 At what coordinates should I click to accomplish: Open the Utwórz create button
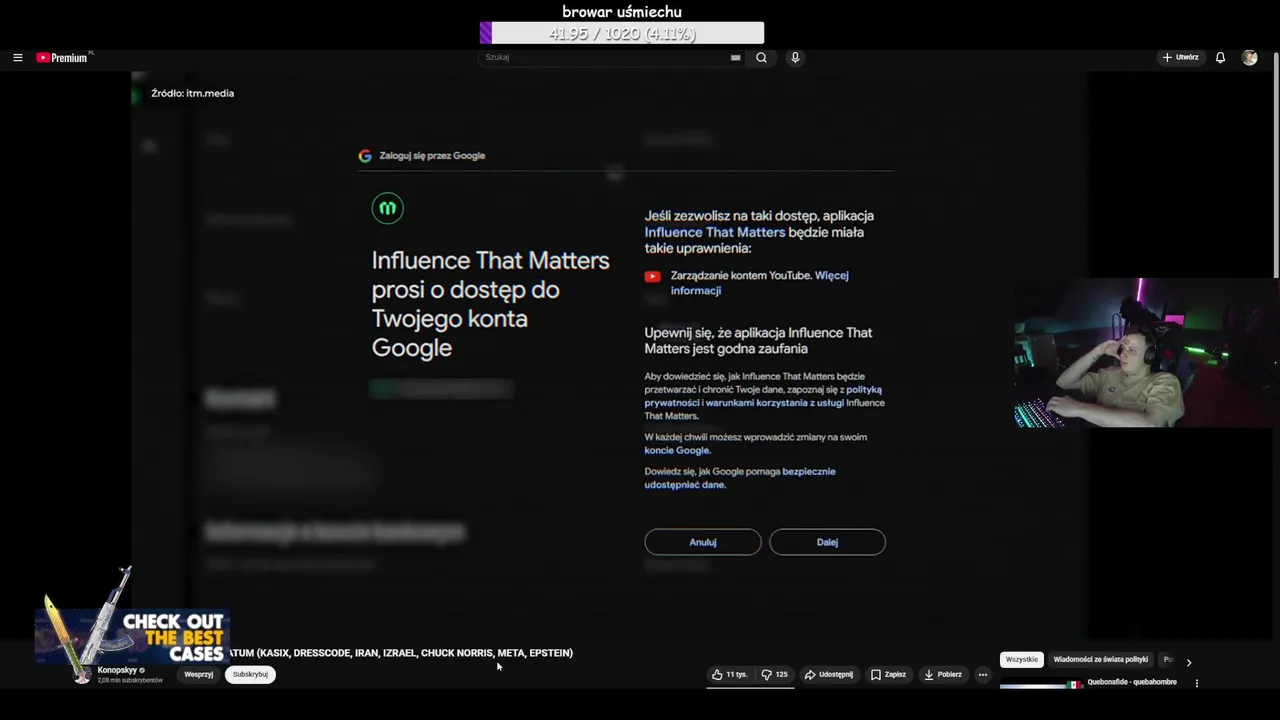pos(1181,58)
